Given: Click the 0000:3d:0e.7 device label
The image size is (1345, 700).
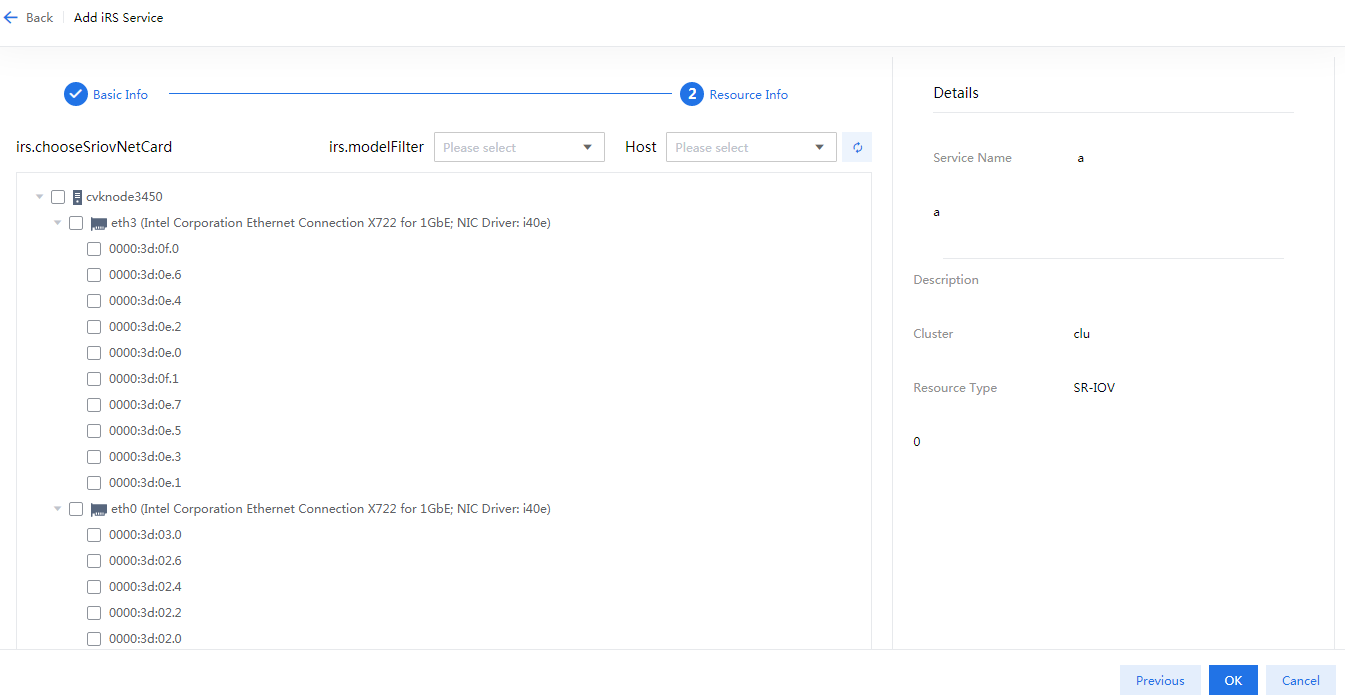Looking at the screenshot, I should 145,405.
